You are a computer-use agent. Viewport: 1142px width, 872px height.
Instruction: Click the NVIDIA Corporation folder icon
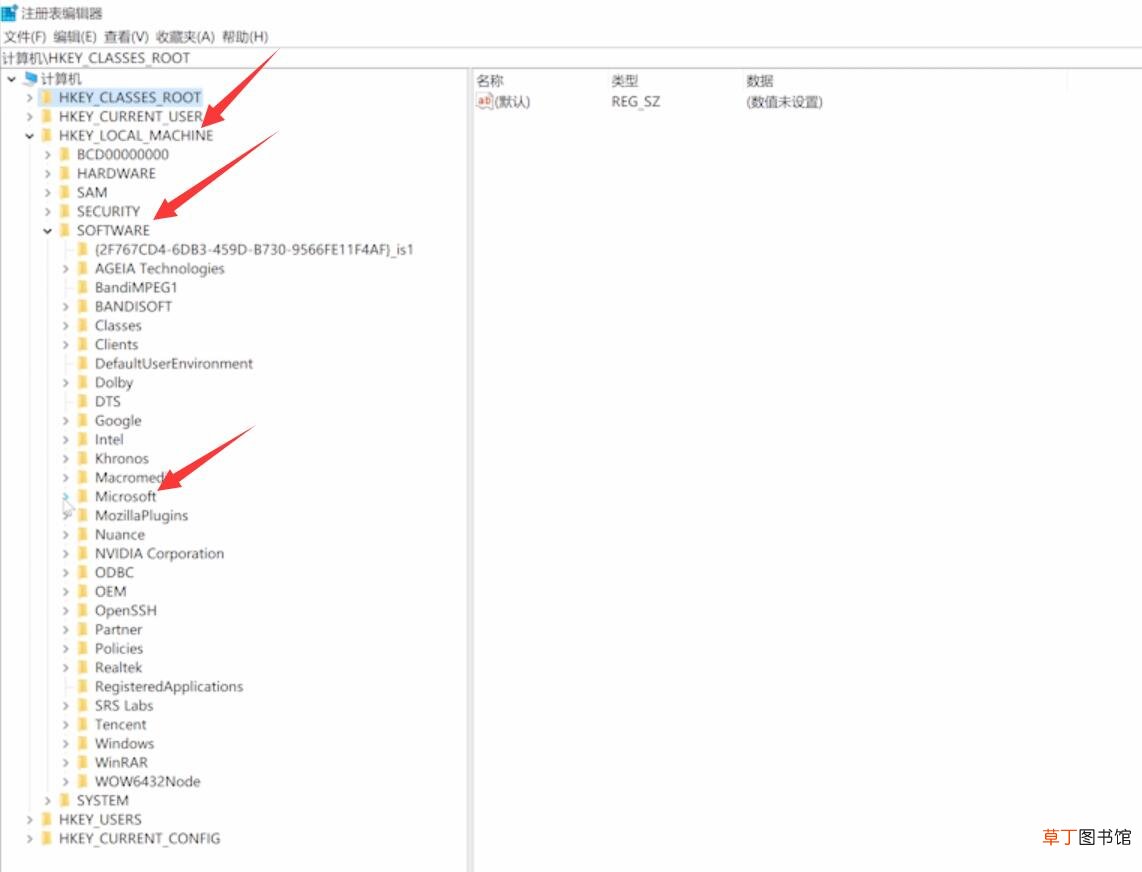(x=83, y=554)
